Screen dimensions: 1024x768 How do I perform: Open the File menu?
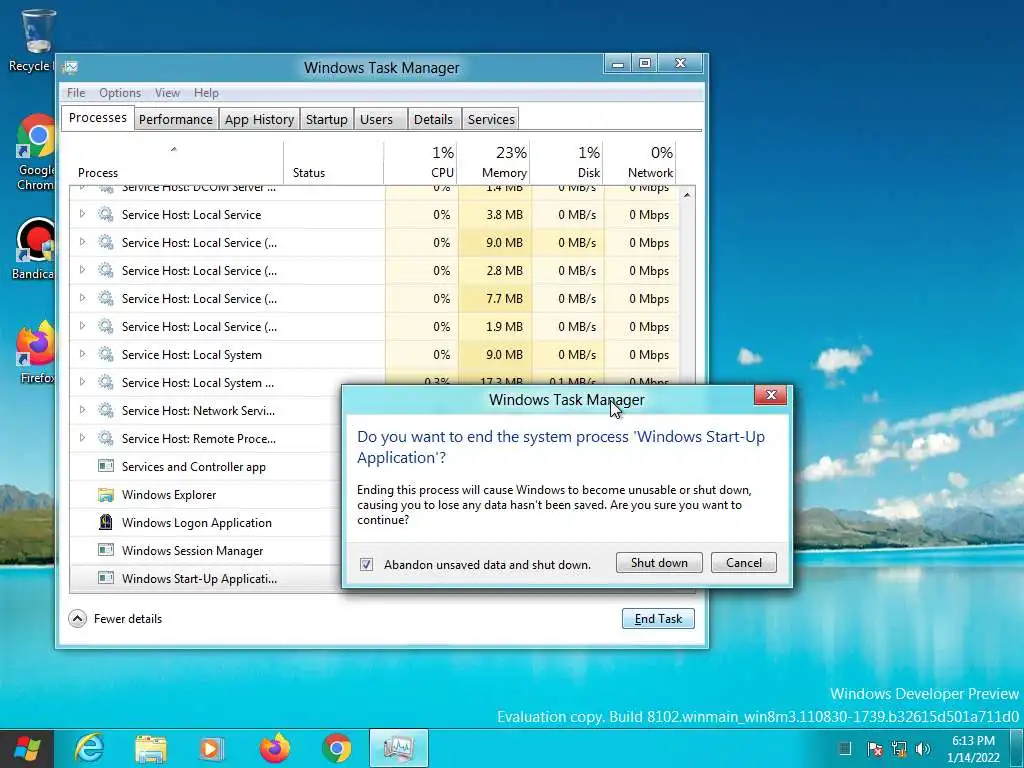tap(76, 93)
